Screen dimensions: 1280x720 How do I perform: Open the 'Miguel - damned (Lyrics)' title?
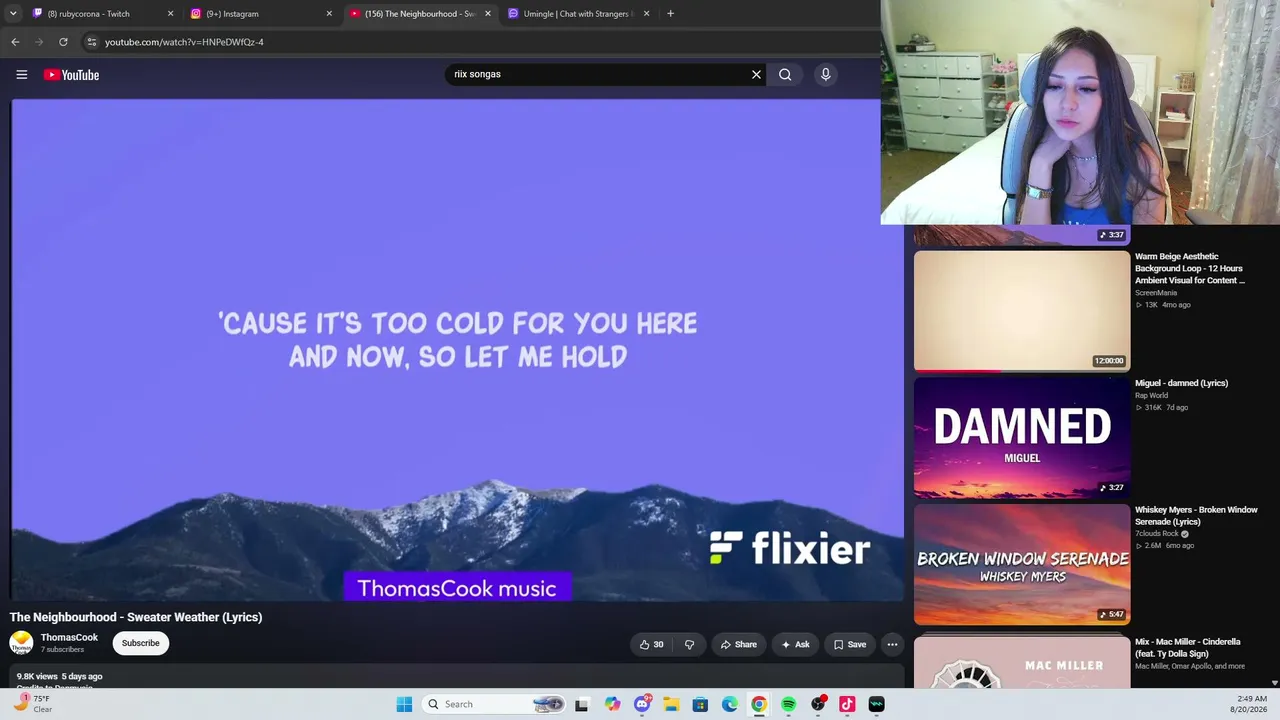pyautogui.click(x=1181, y=383)
